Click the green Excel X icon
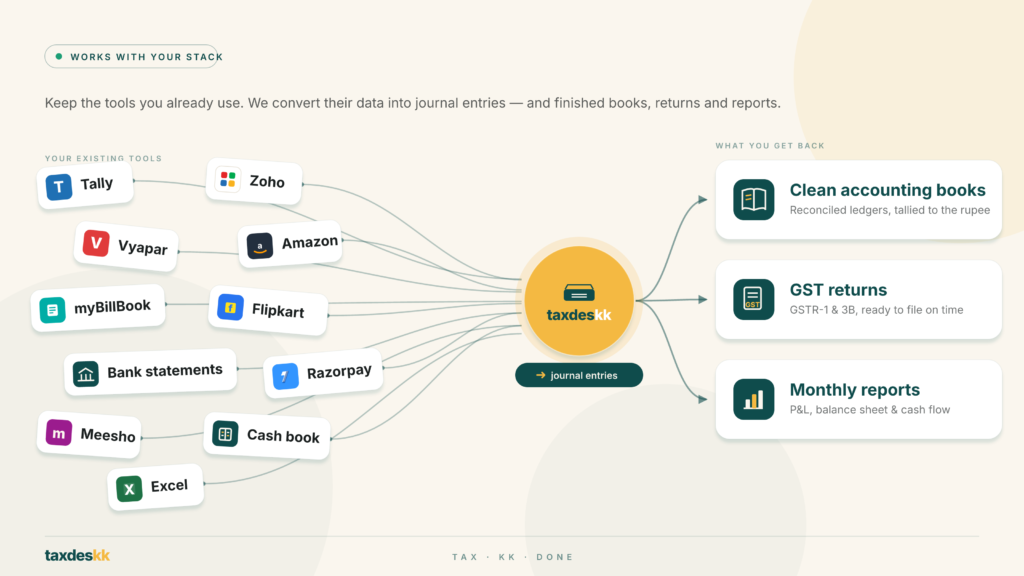Screen dimensions: 1024x576 [x=129, y=488]
